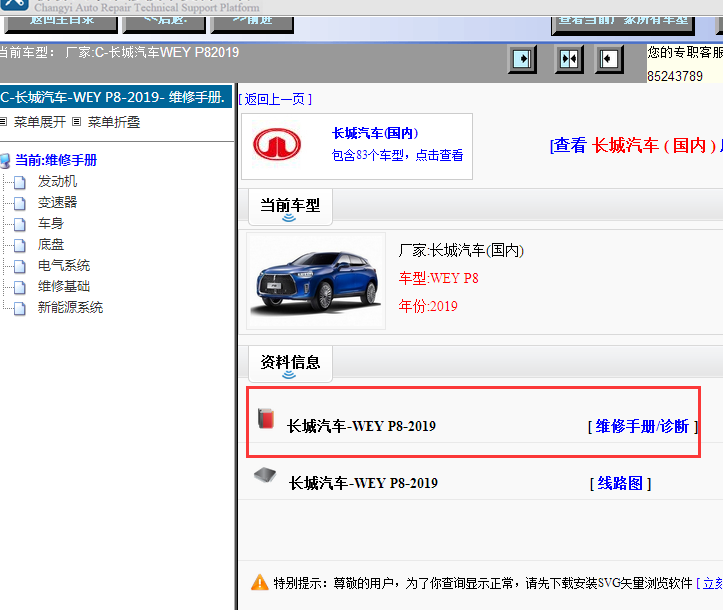This screenshot has height=610, width=723.
Task: Select the 当前:维修手册 root node
Action: pyautogui.click(x=56, y=160)
